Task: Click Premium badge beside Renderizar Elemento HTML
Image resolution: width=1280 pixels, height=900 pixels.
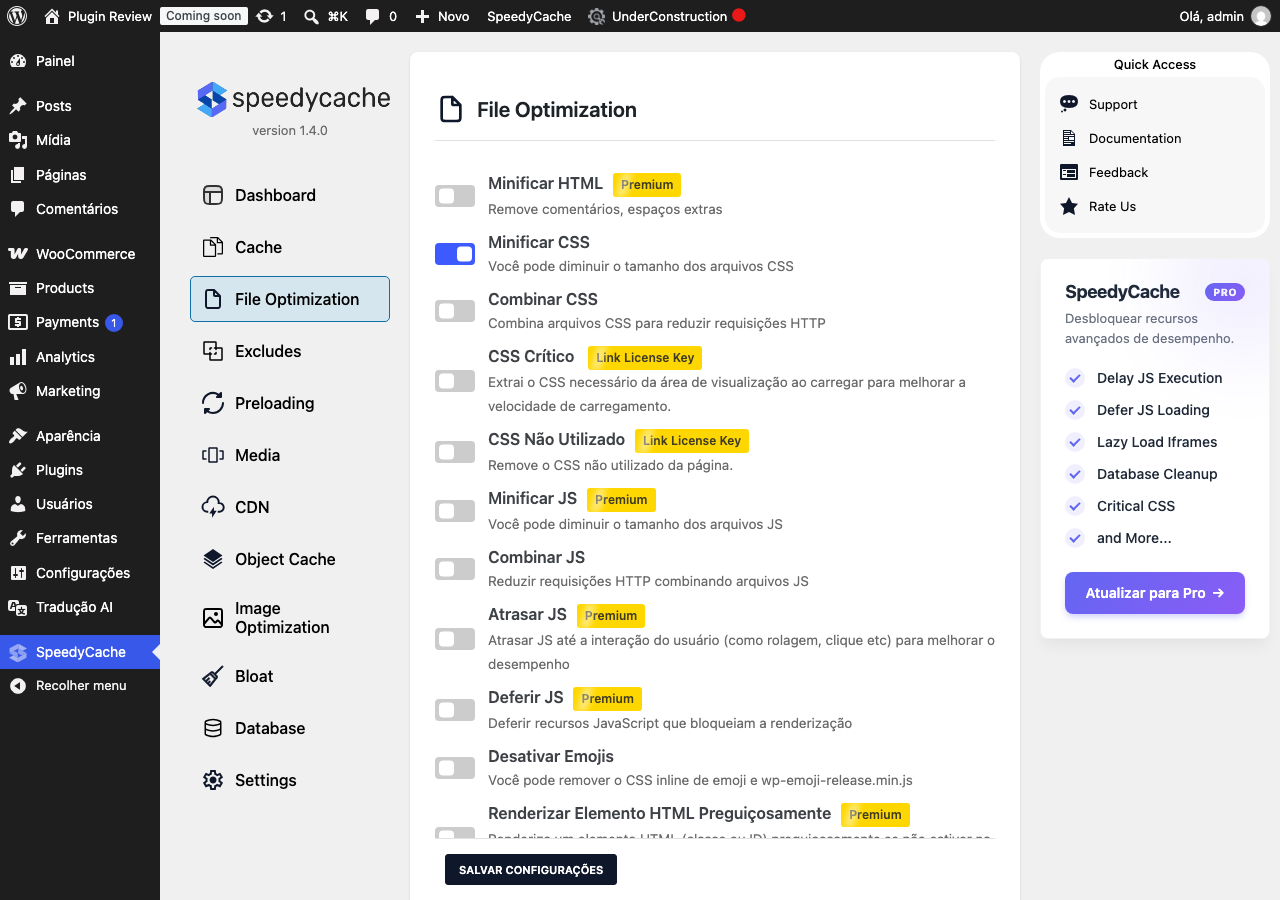Action: 875,815
